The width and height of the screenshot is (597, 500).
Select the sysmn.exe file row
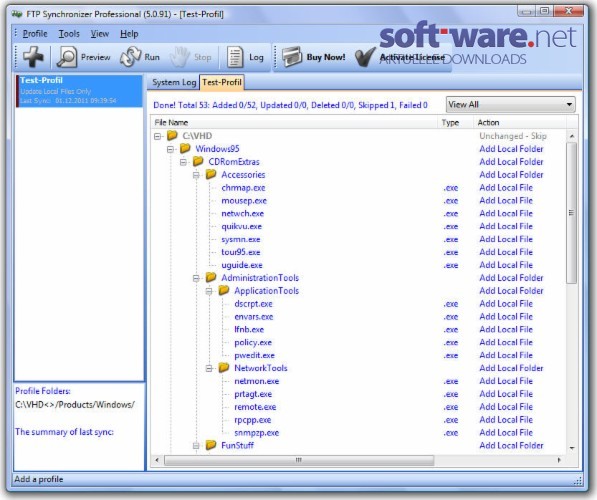pos(358,240)
